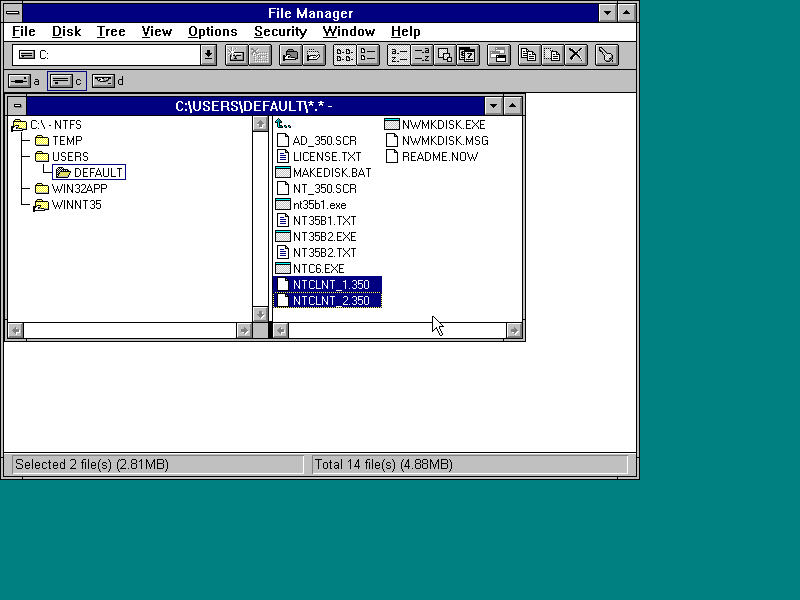Screen dimensions: 800x600
Task: Click tree pane scroll down arrow
Action: click(260, 314)
